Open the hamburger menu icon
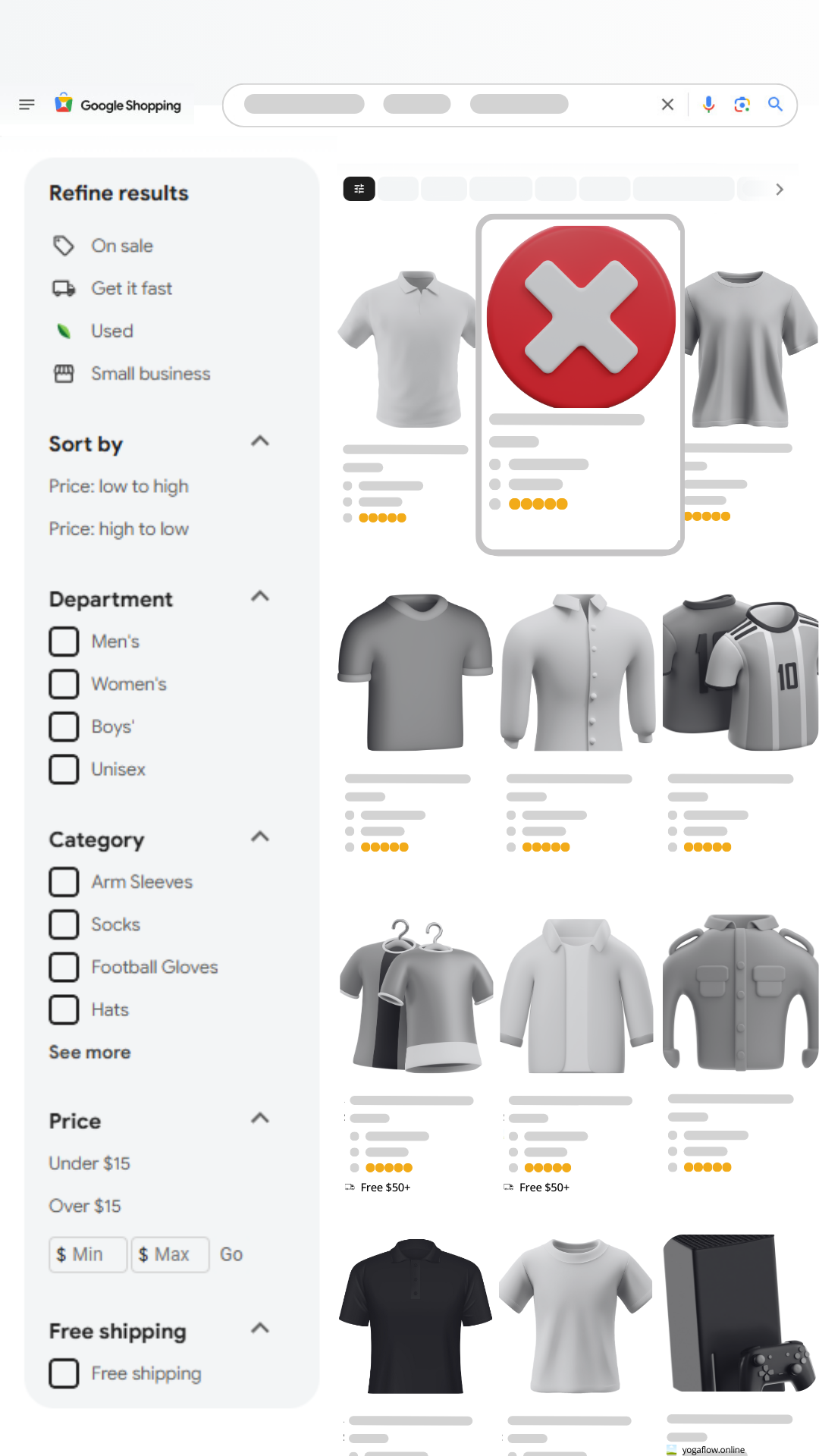Image resolution: width=819 pixels, height=1456 pixels. pyautogui.click(x=27, y=105)
